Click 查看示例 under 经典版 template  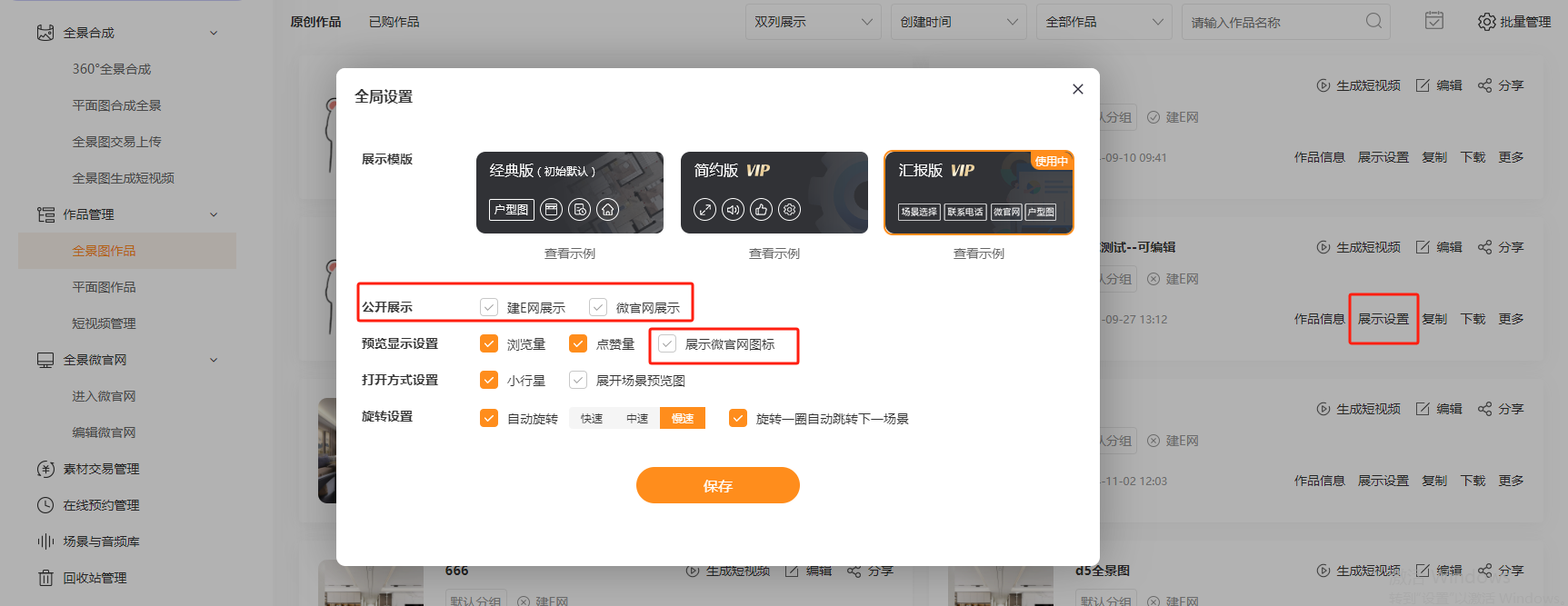coord(569,253)
